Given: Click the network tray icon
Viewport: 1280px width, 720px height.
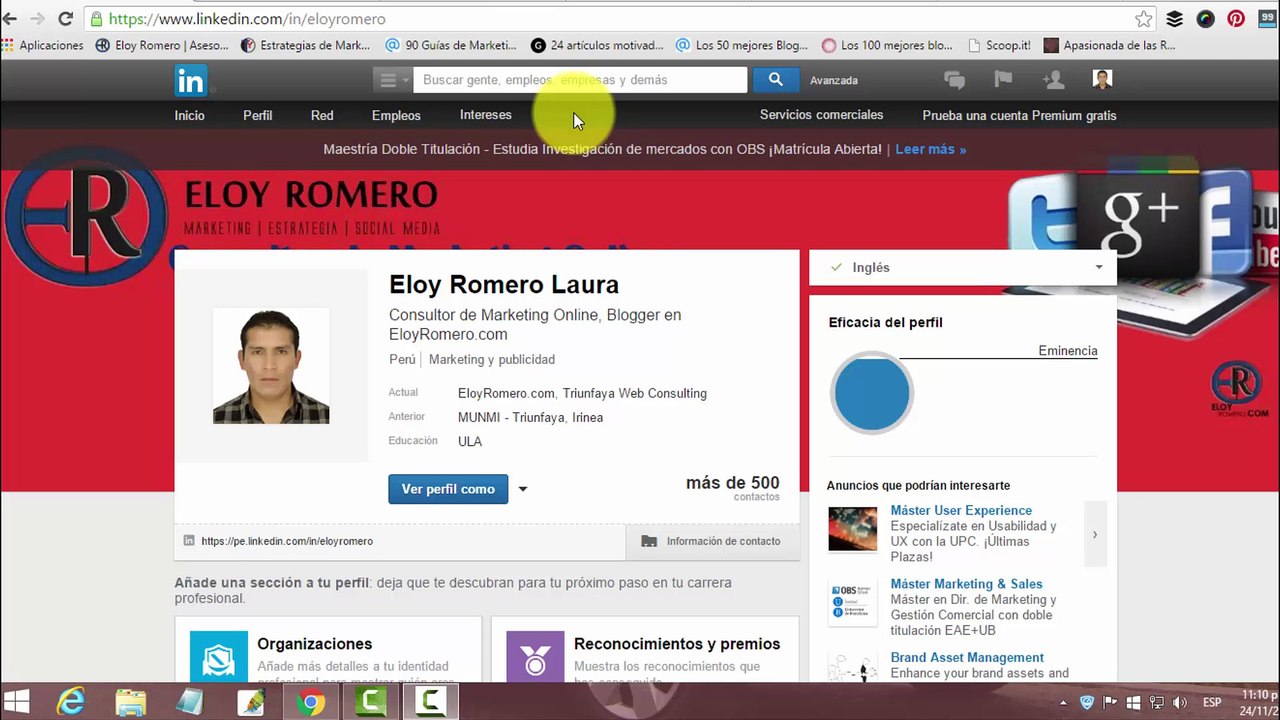Looking at the screenshot, I should click(x=1156, y=702).
